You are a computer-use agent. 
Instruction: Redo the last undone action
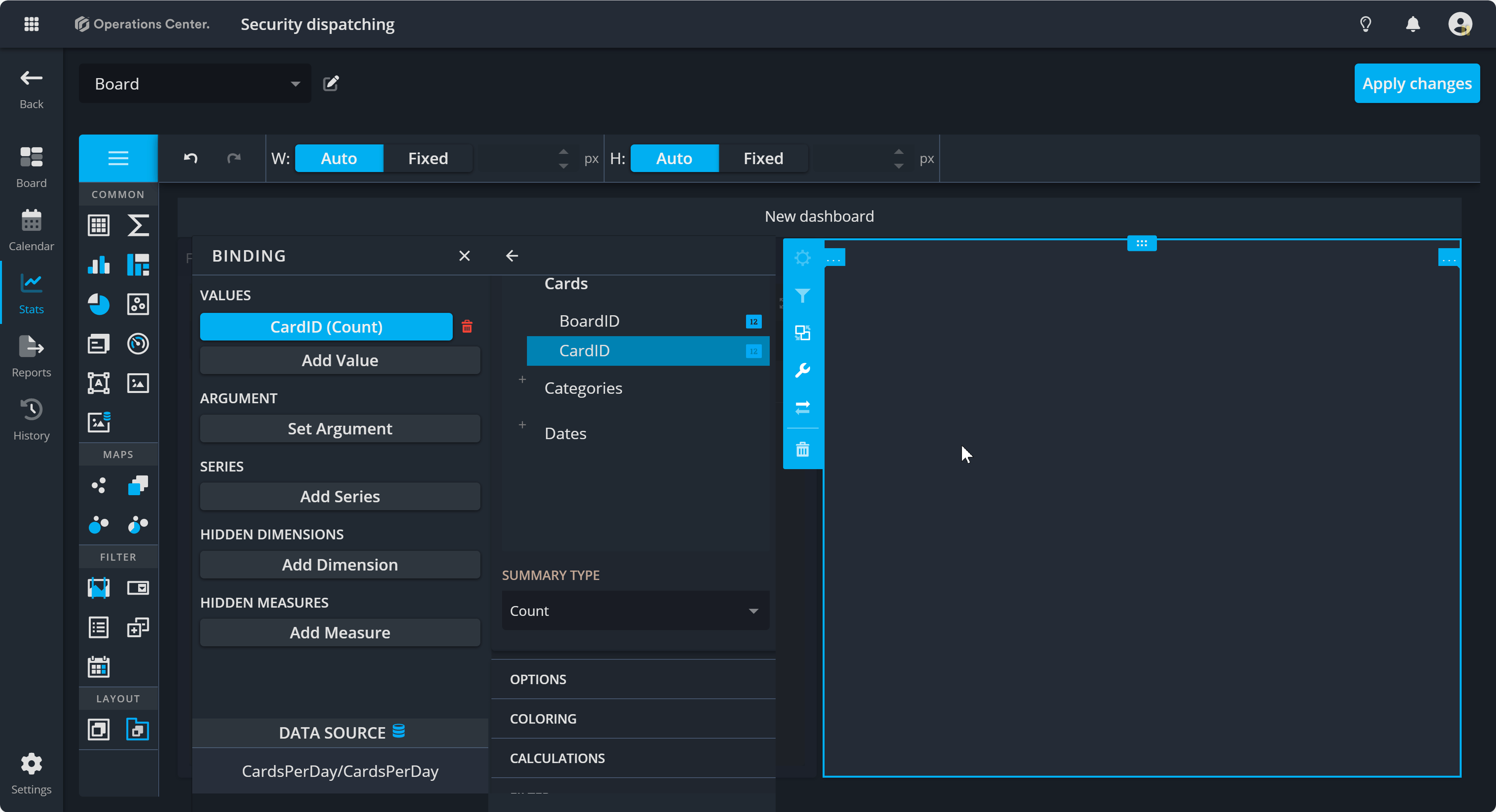point(233,158)
